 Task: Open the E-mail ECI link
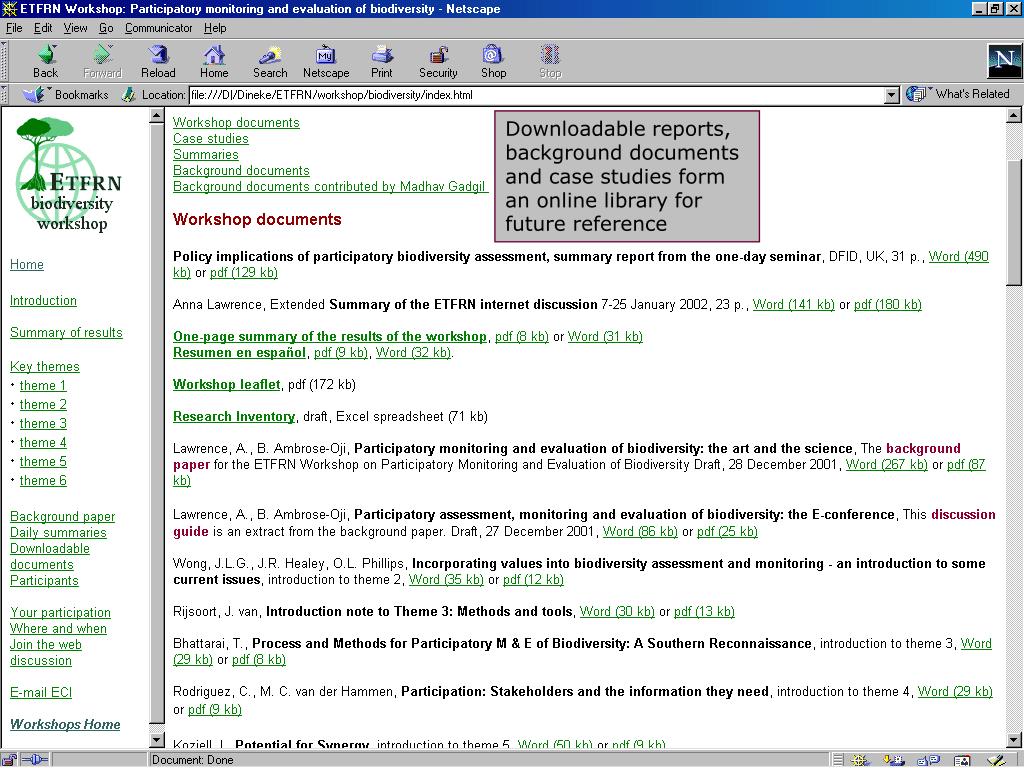coord(40,692)
